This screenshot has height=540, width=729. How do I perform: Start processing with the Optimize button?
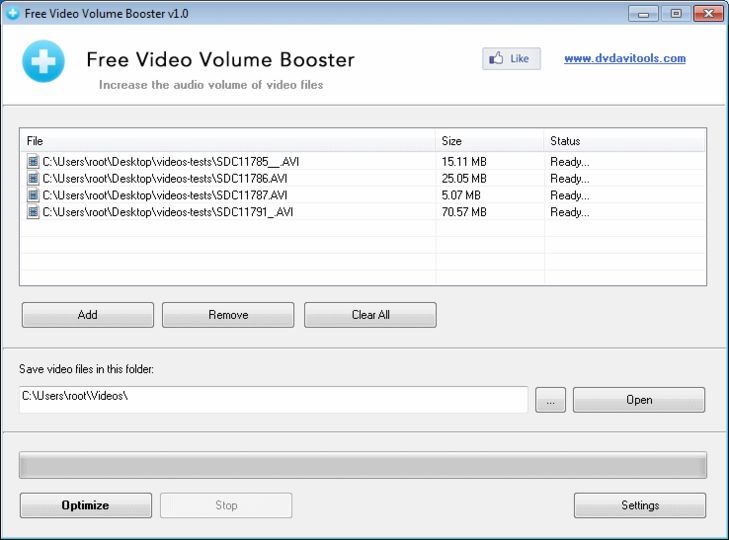point(86,505)
